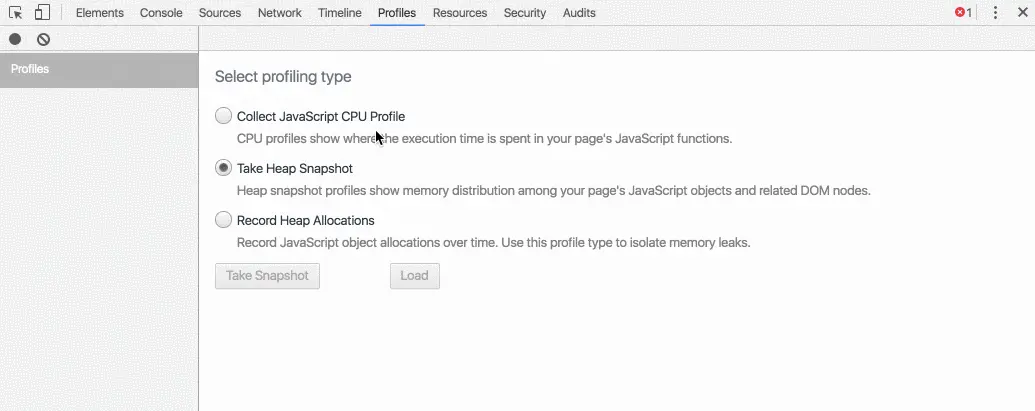
Task: Go to the Sources tab
Action: (x=220, y=13)
